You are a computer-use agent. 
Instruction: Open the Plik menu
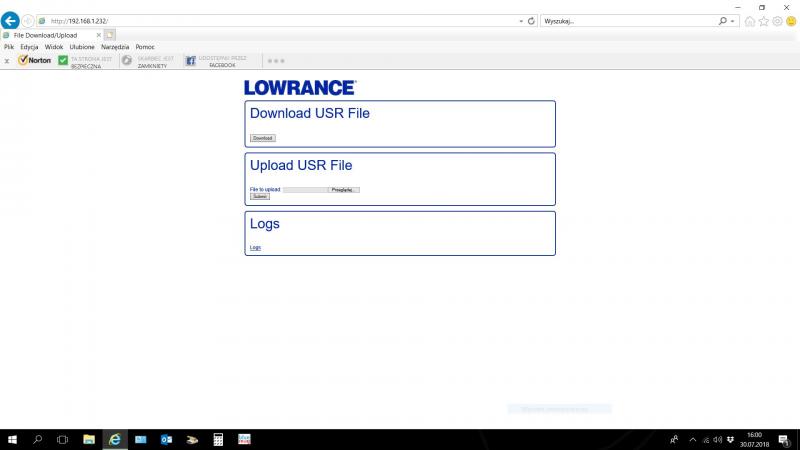point(9,47)
